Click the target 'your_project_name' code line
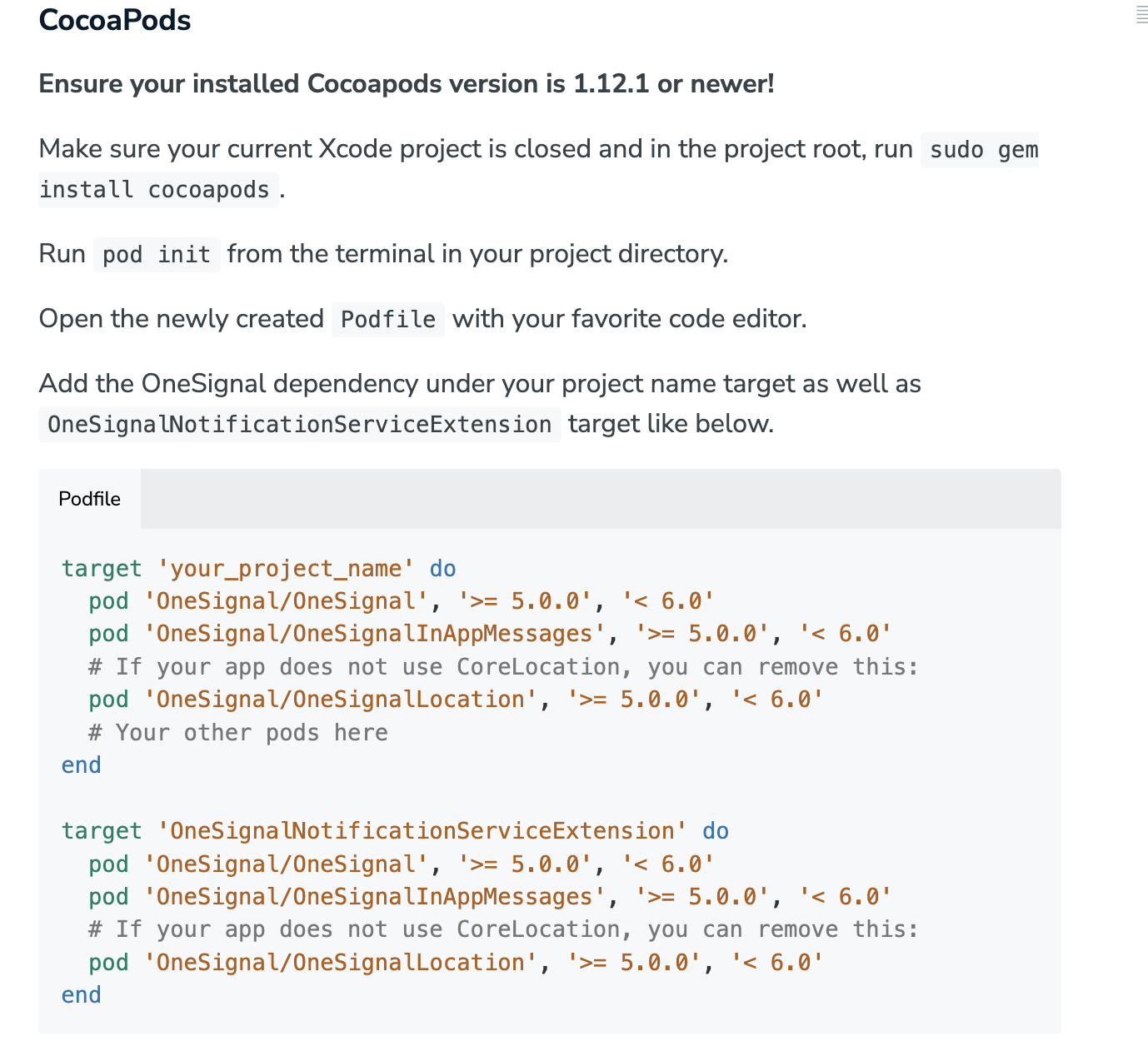Screen dimensions: 1148x1046 click(254, 568)
